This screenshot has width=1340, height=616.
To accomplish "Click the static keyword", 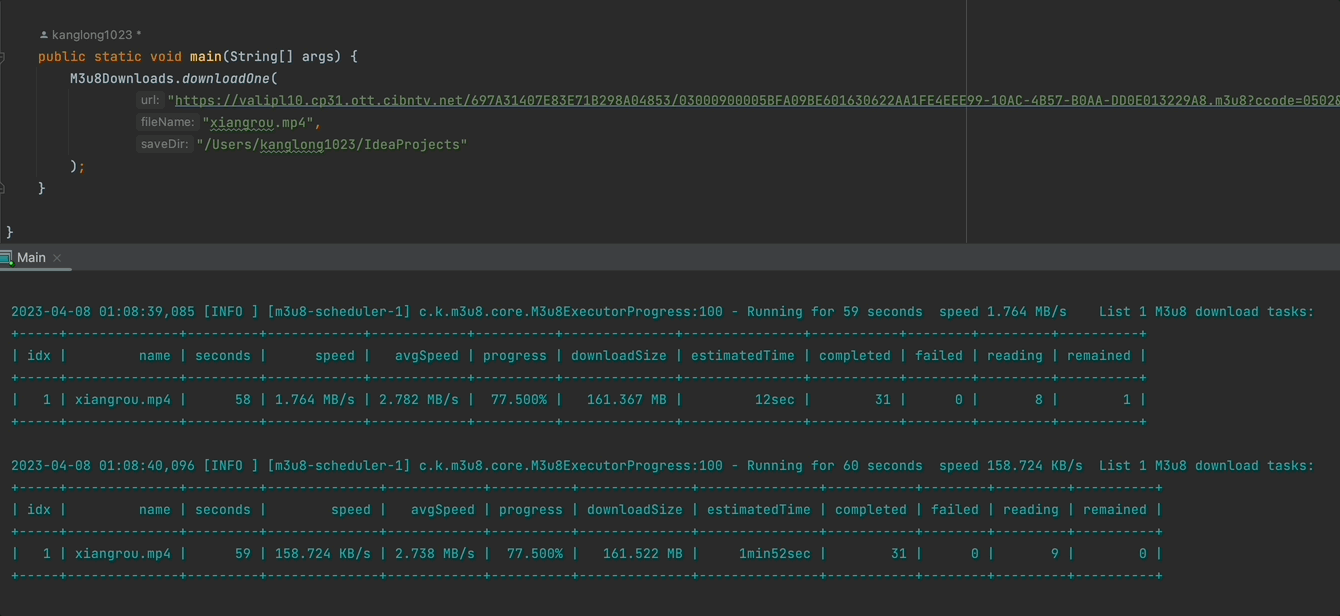I will pyautogui.click(x=118, y=57).
